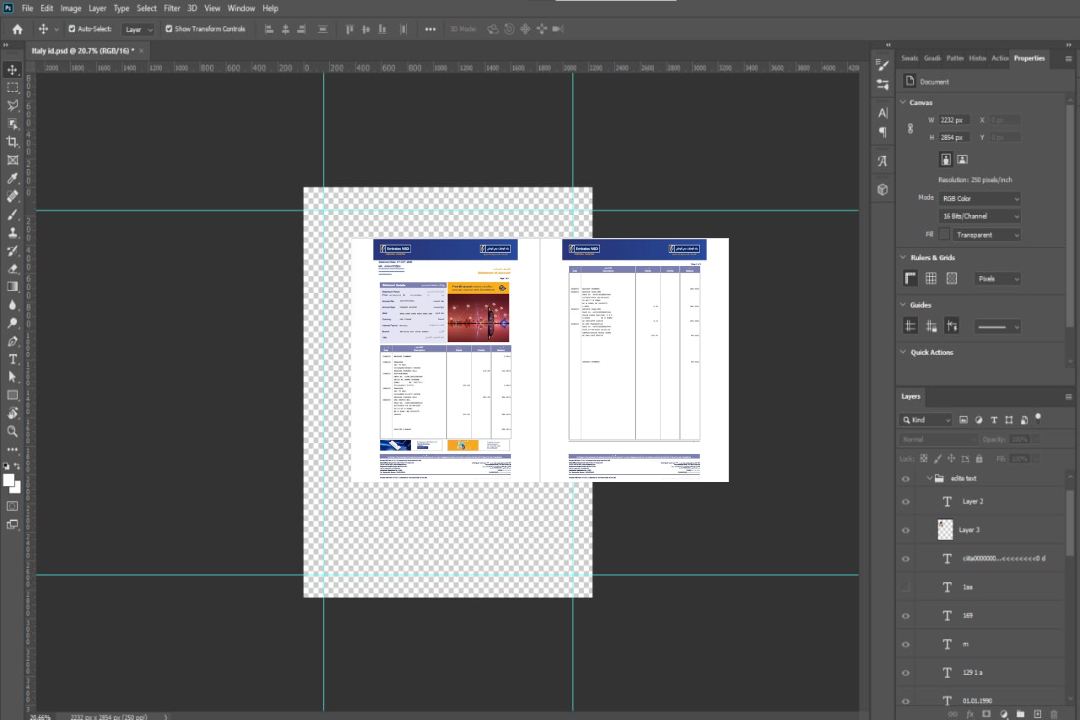The image size is (1080, 720).
Task: Open the Layers filter Kind dropdown
Action: [926, 420]
